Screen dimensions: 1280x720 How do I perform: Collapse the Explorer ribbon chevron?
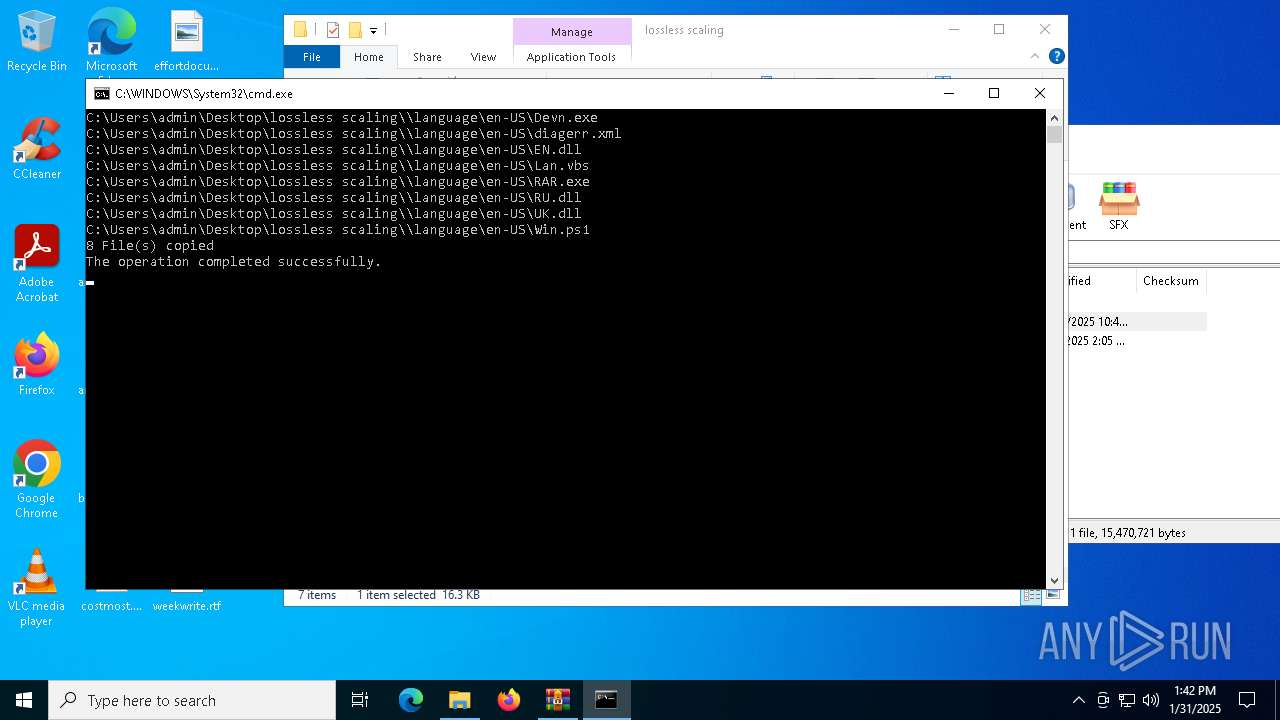pyautogui.click(x=1034, y=57)
